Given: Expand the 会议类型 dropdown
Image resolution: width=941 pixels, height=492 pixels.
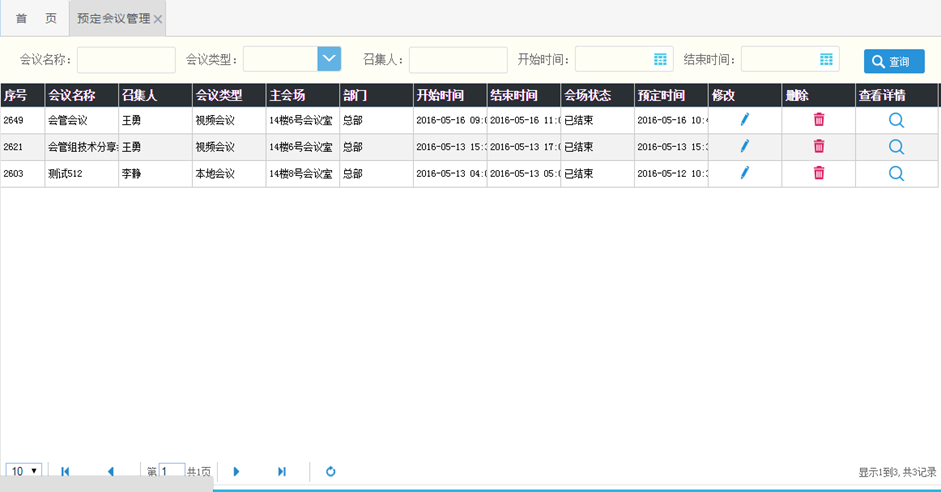Looking at the screenshot, I should [x=329, y=60].
